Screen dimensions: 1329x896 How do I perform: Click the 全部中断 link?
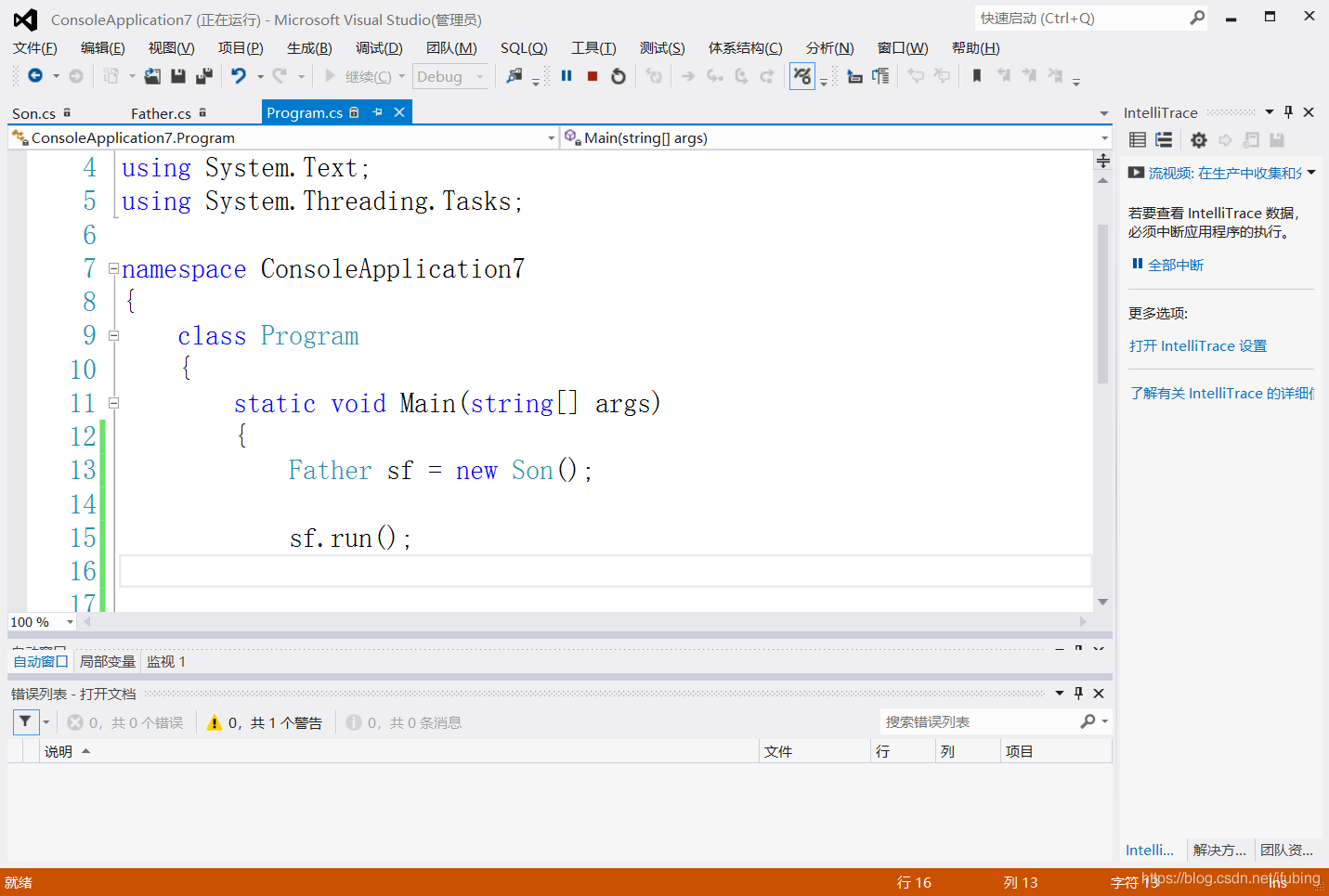point(1176,265)
